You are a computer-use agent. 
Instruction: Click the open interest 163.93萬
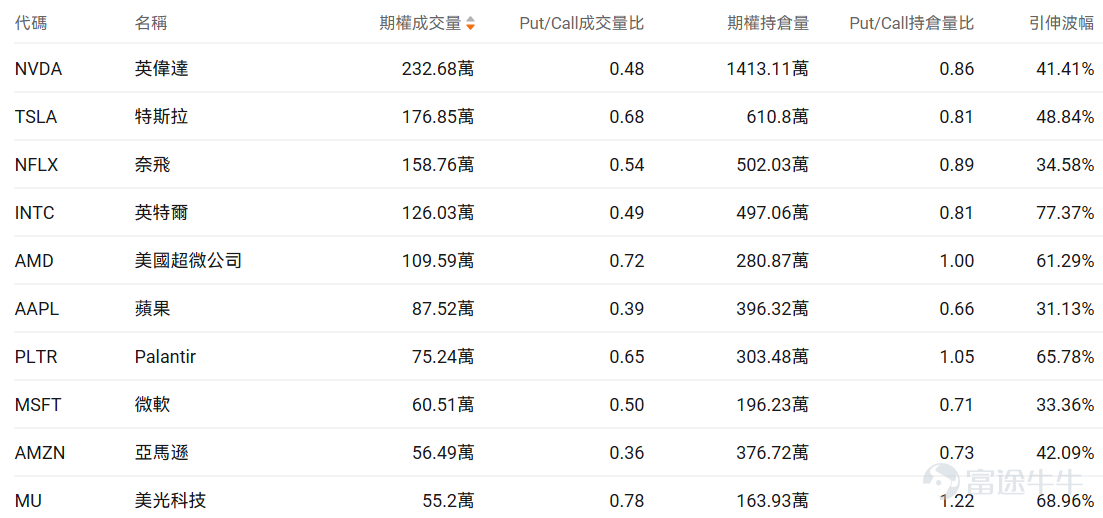click(772, 501)
